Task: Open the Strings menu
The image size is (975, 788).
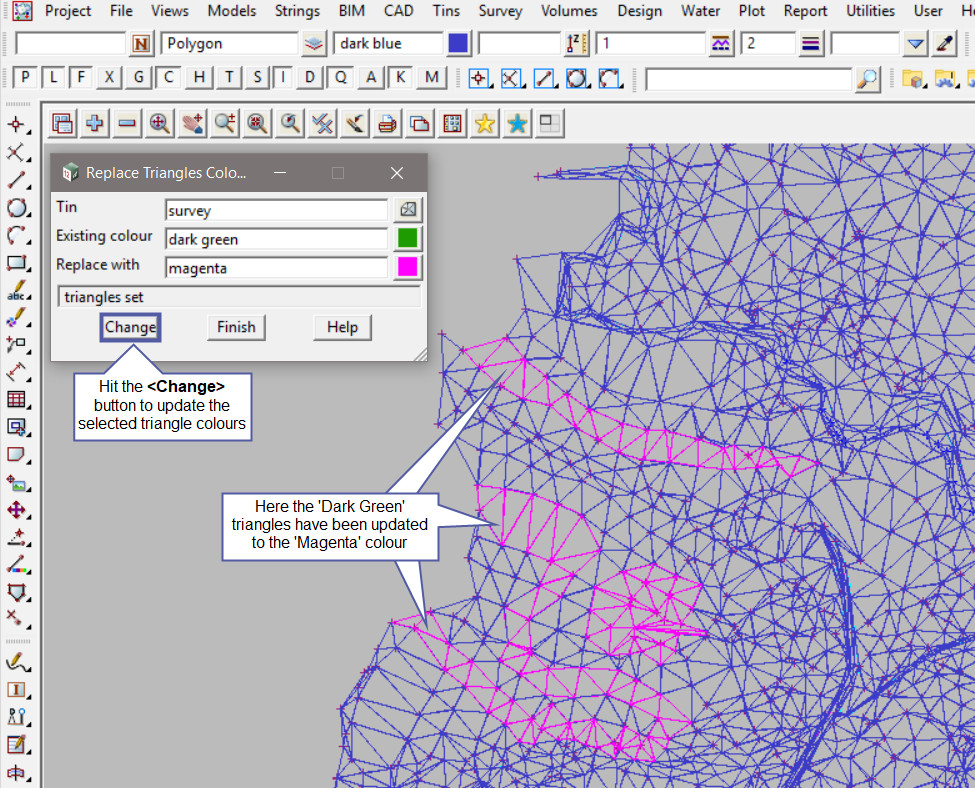Action: click(295, 11)
